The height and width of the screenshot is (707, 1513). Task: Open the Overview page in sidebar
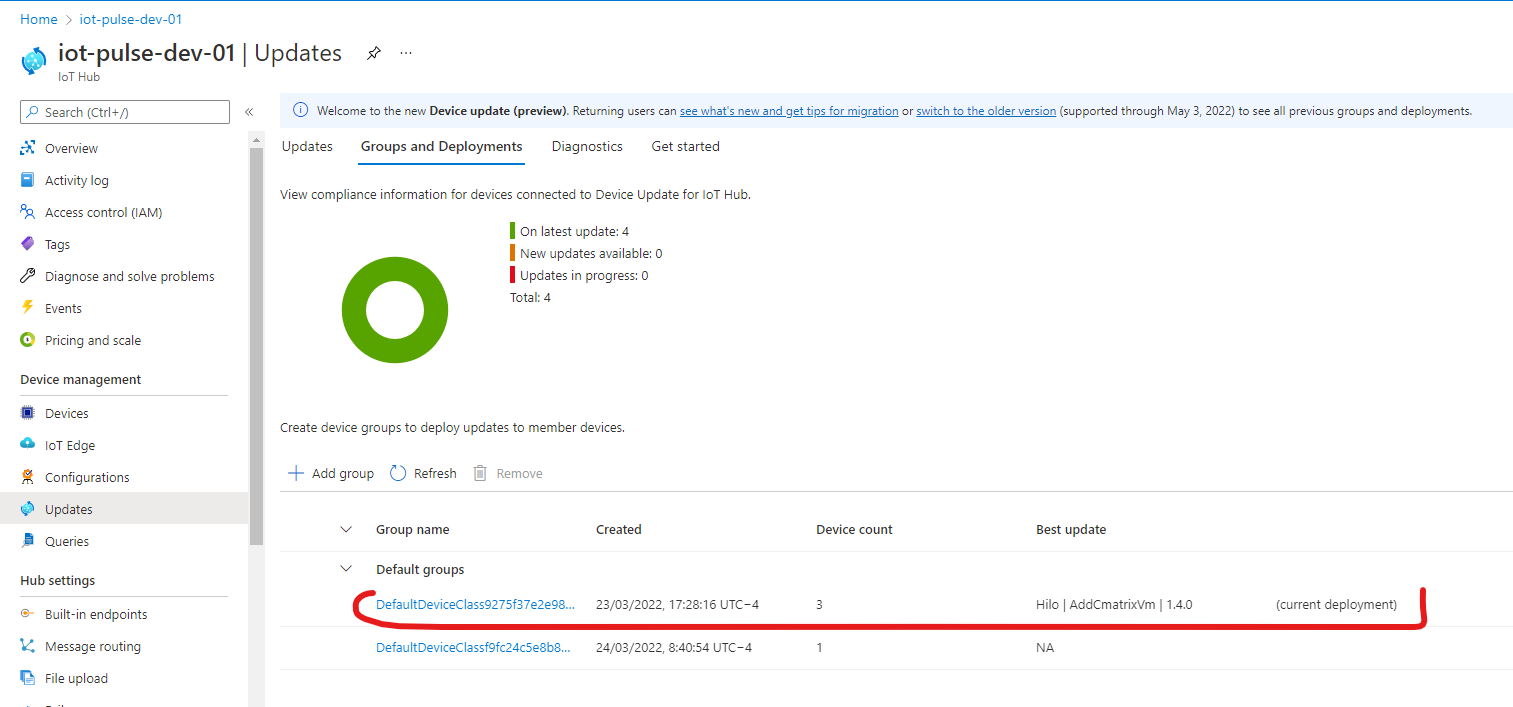tap(70, 148)
